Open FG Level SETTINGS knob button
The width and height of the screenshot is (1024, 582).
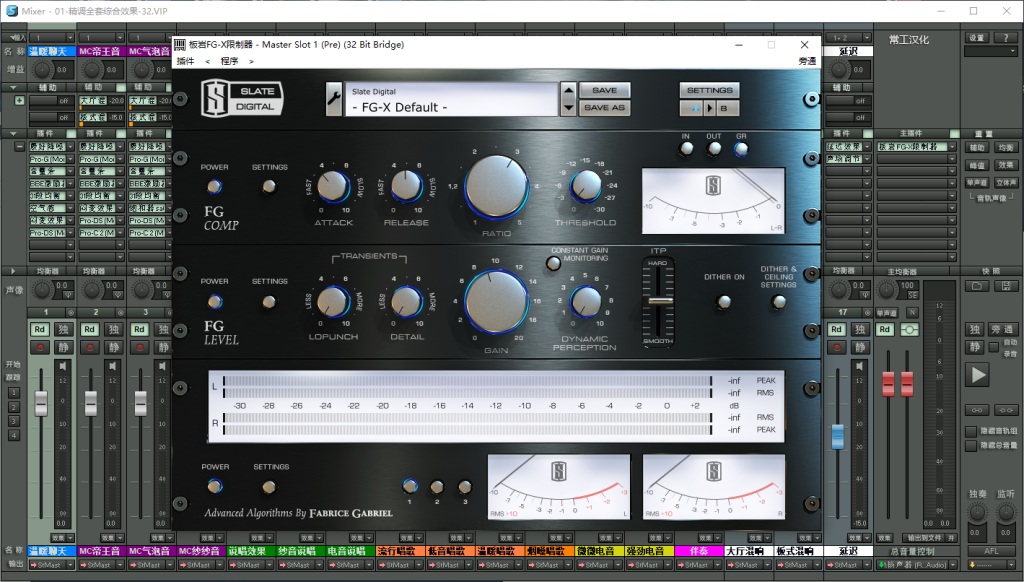[x=269, y=302]
